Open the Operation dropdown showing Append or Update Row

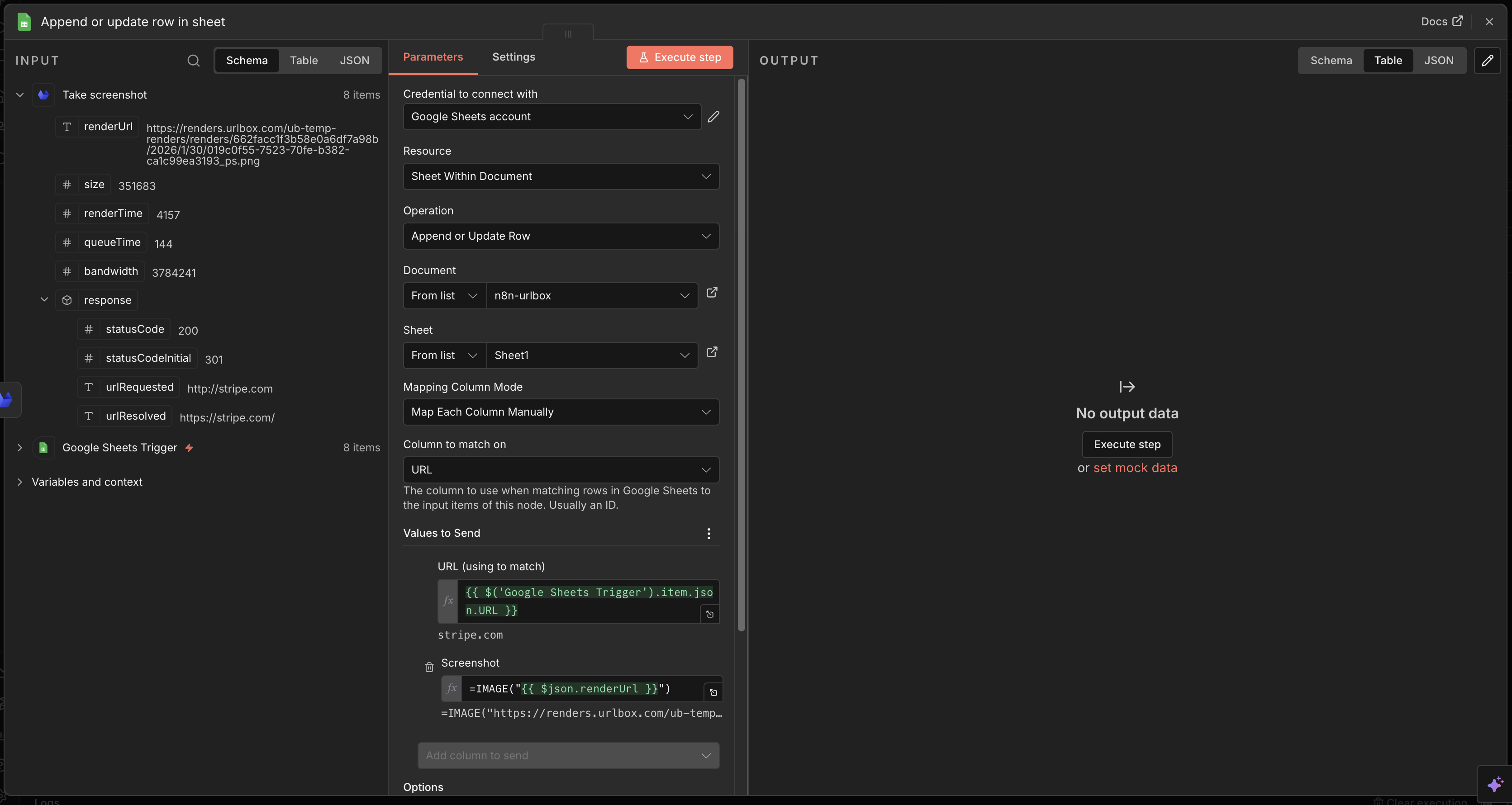[561, 236]
